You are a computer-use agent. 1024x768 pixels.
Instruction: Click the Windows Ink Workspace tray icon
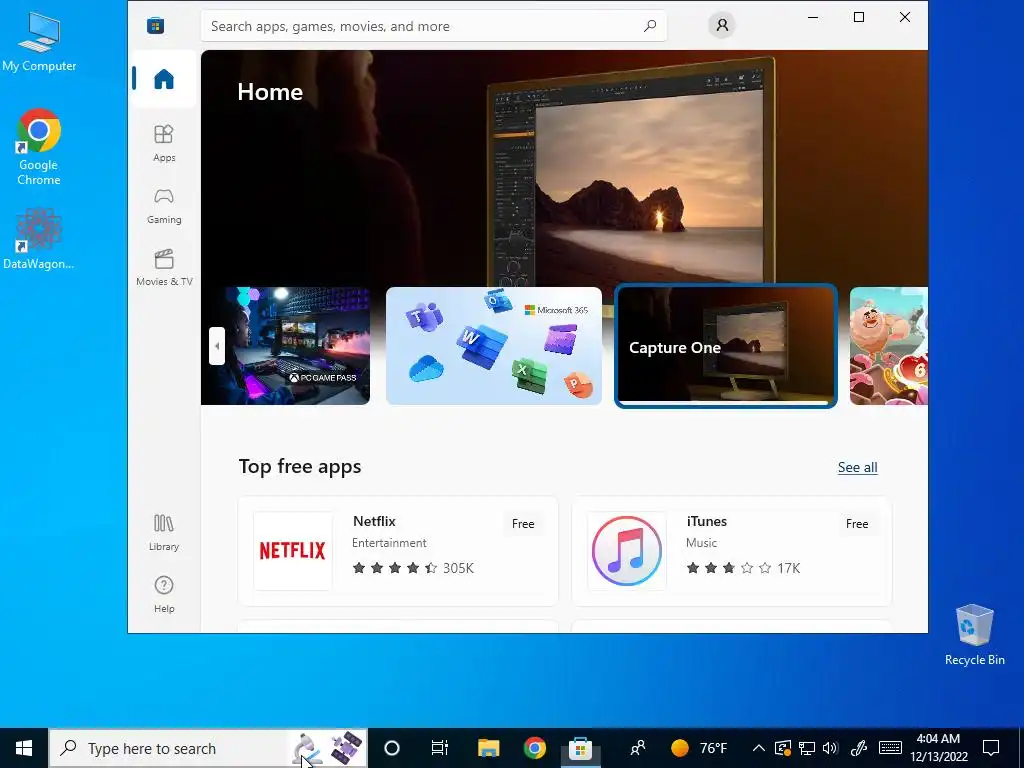pos(859,748)
